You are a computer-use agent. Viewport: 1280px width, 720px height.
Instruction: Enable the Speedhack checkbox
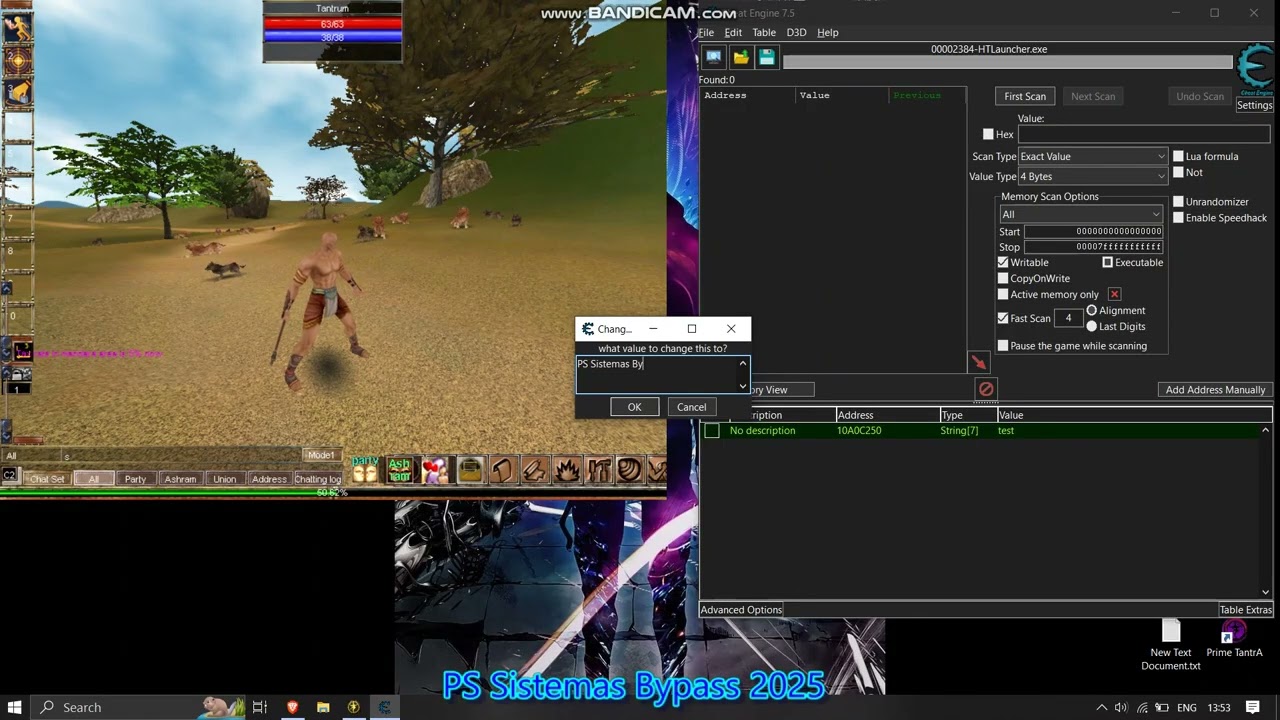pos(1178,217)
